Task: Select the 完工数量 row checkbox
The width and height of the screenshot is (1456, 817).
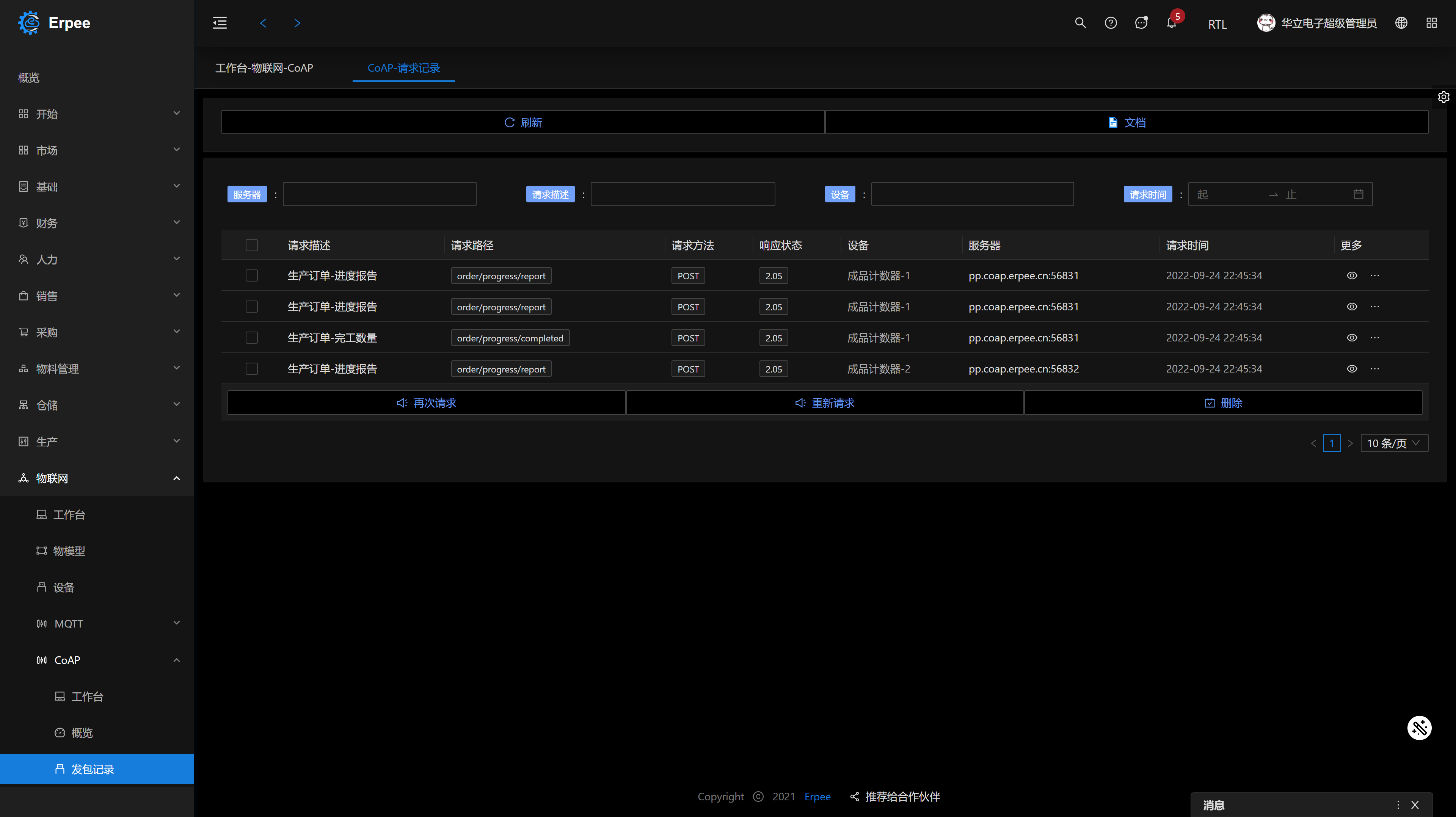Action: click(251, 338)
